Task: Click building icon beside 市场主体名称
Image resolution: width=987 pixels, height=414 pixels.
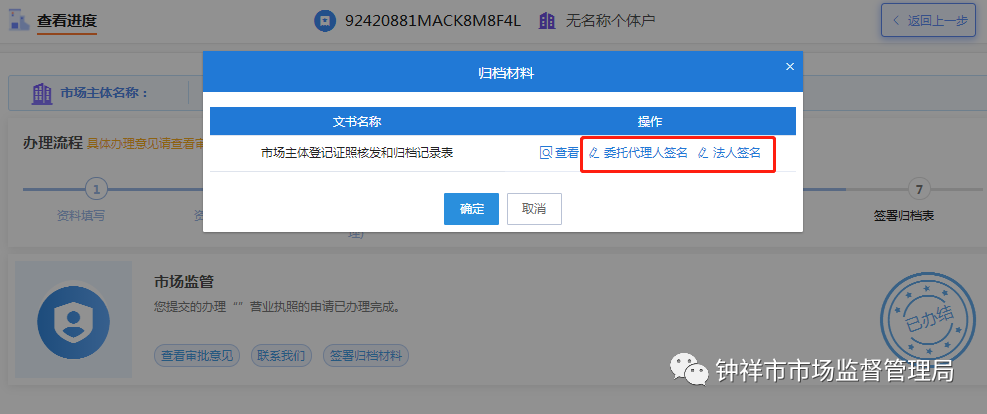Action: click(42, 93)
